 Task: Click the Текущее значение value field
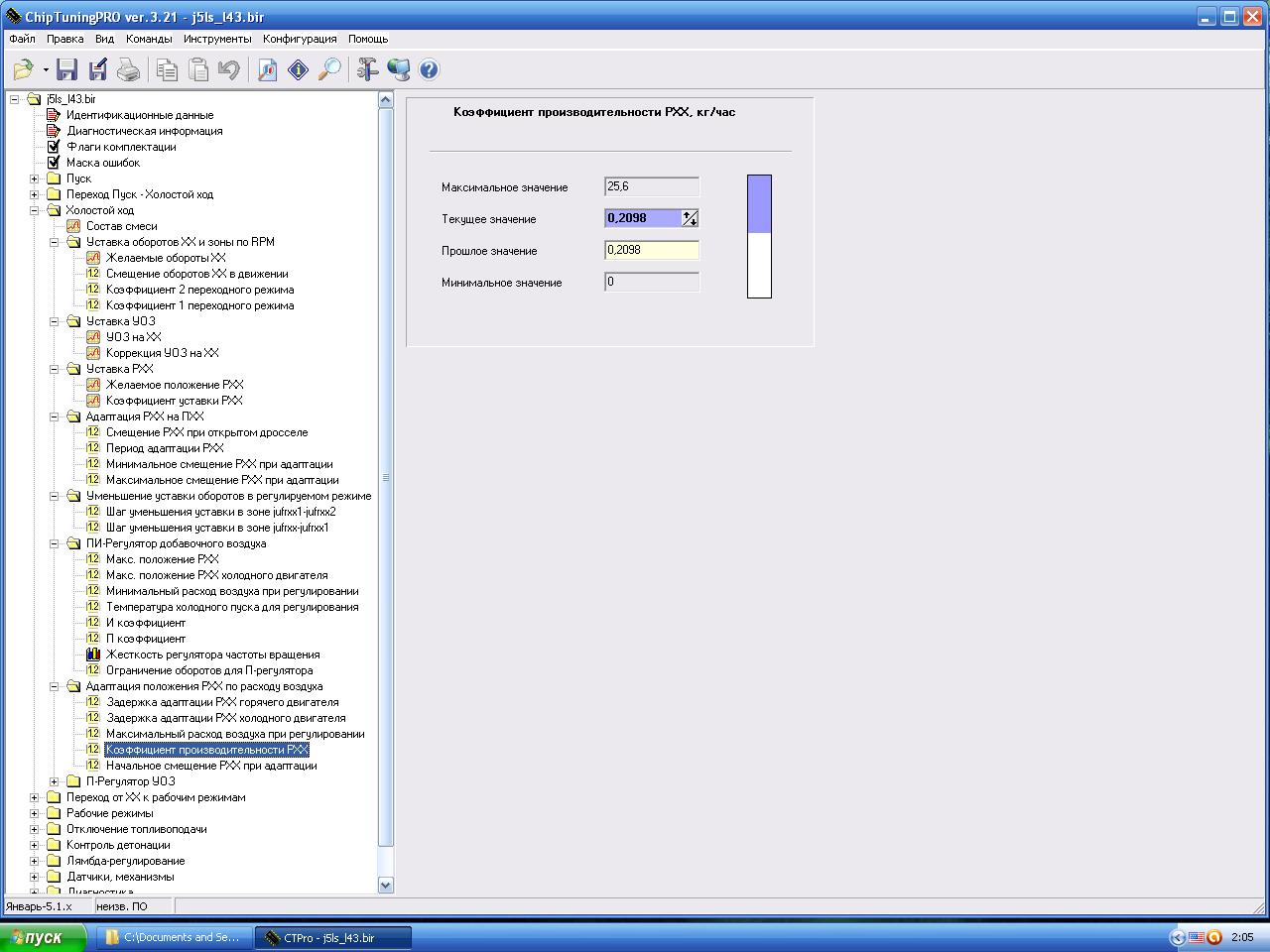pos(643,218)
